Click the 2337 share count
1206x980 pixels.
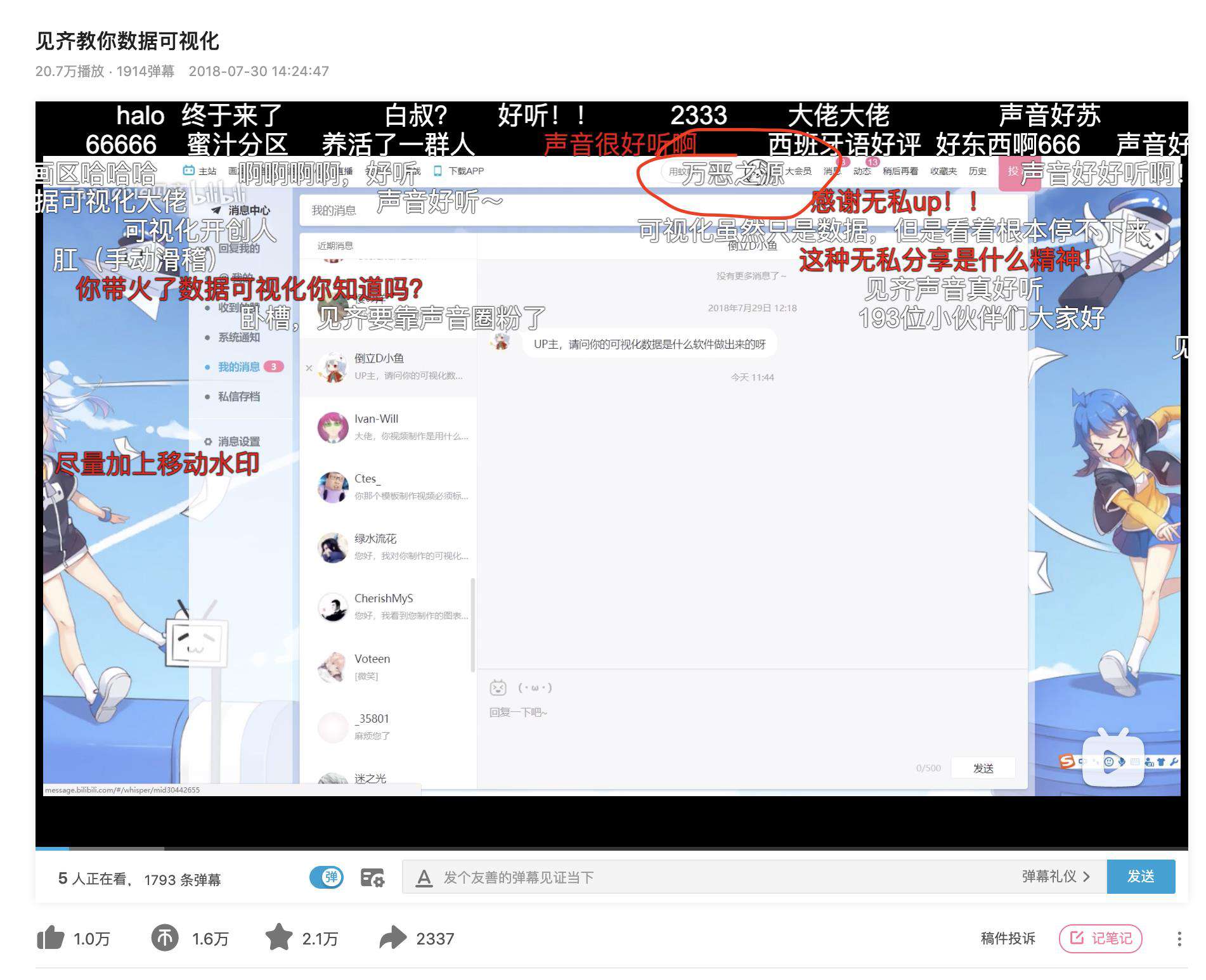tap(435, 939)
